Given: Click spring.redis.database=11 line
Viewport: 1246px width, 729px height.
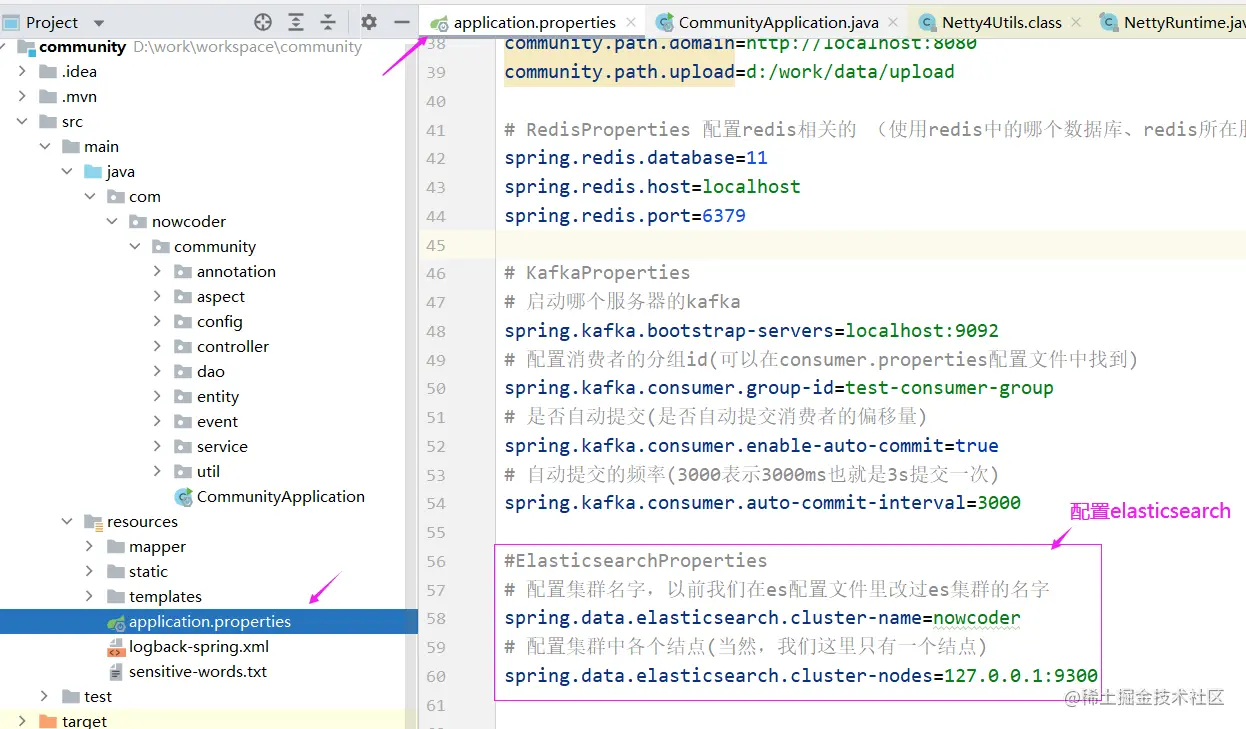Looking at the screenshot, I should click(x=636, y=158).
